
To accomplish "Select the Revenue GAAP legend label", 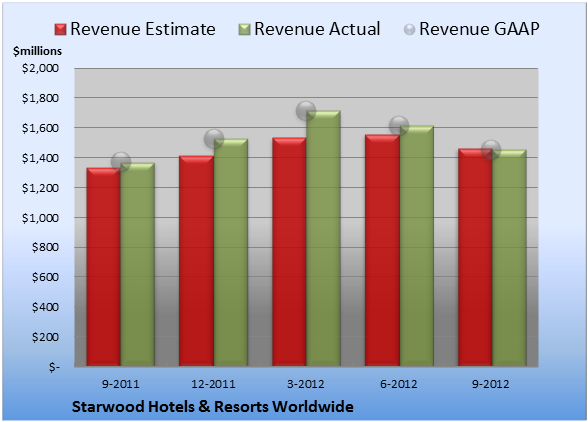I will 479,29.
